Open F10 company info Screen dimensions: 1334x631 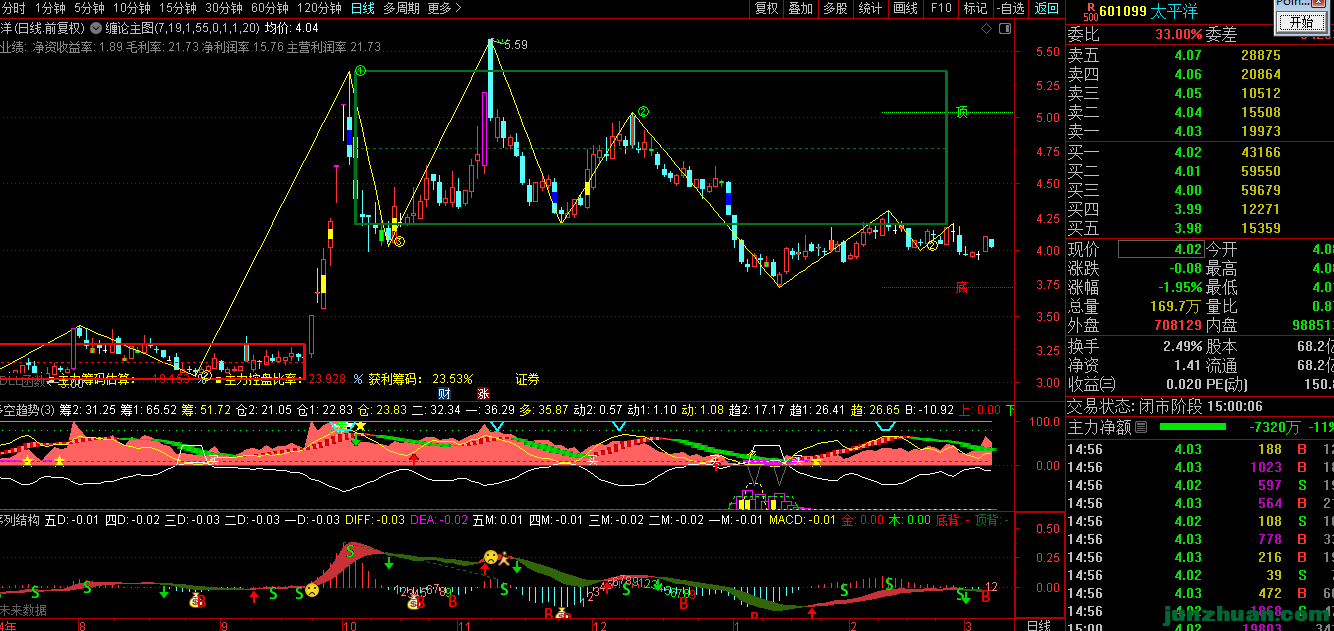[941, 8]
